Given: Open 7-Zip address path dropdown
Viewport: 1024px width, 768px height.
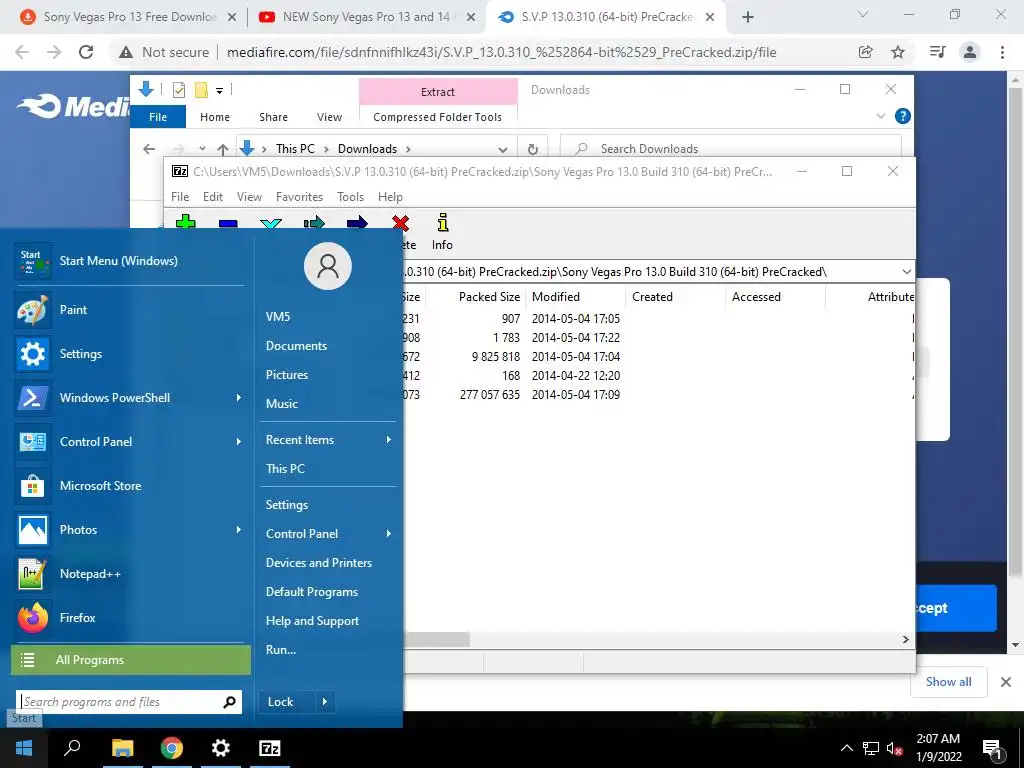Looking at the screenshot, I should 906,272.
